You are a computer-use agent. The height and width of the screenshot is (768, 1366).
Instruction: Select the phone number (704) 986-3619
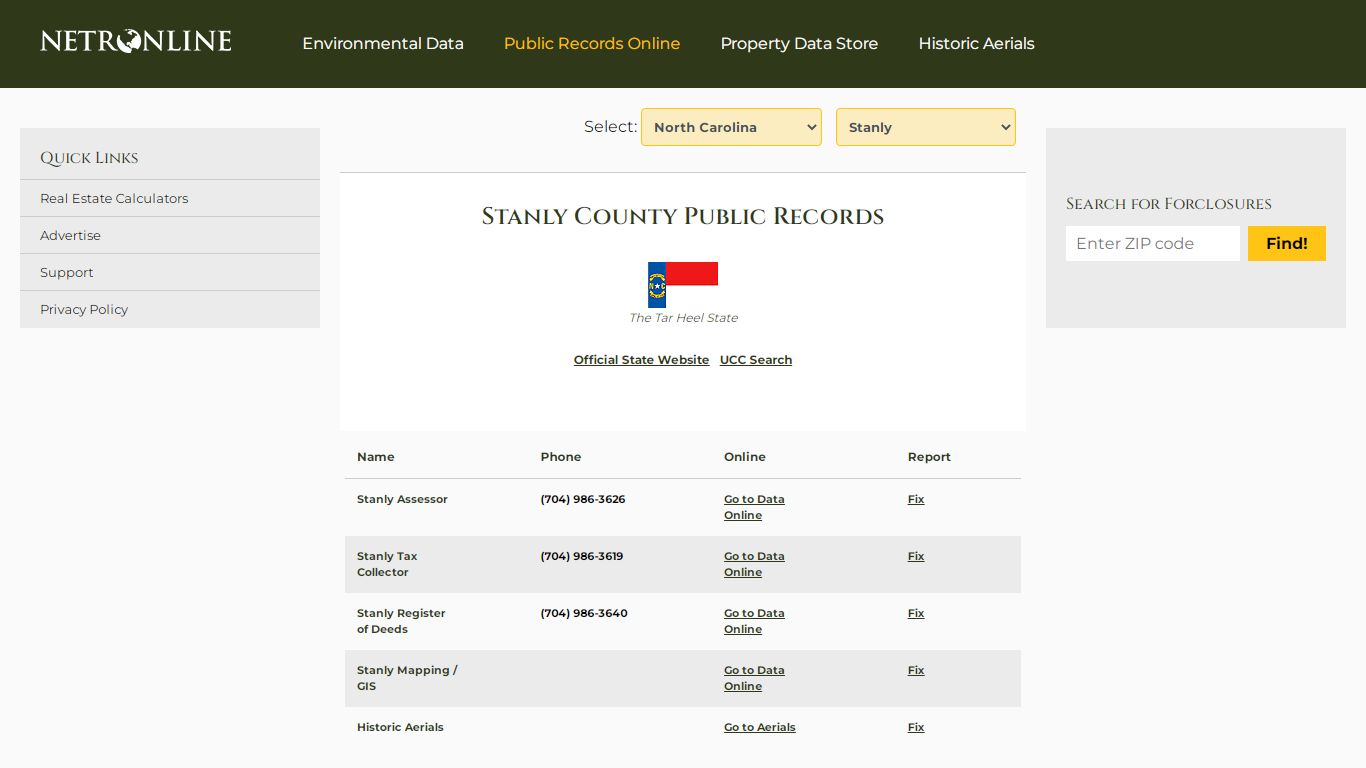(x=582, y=556)
